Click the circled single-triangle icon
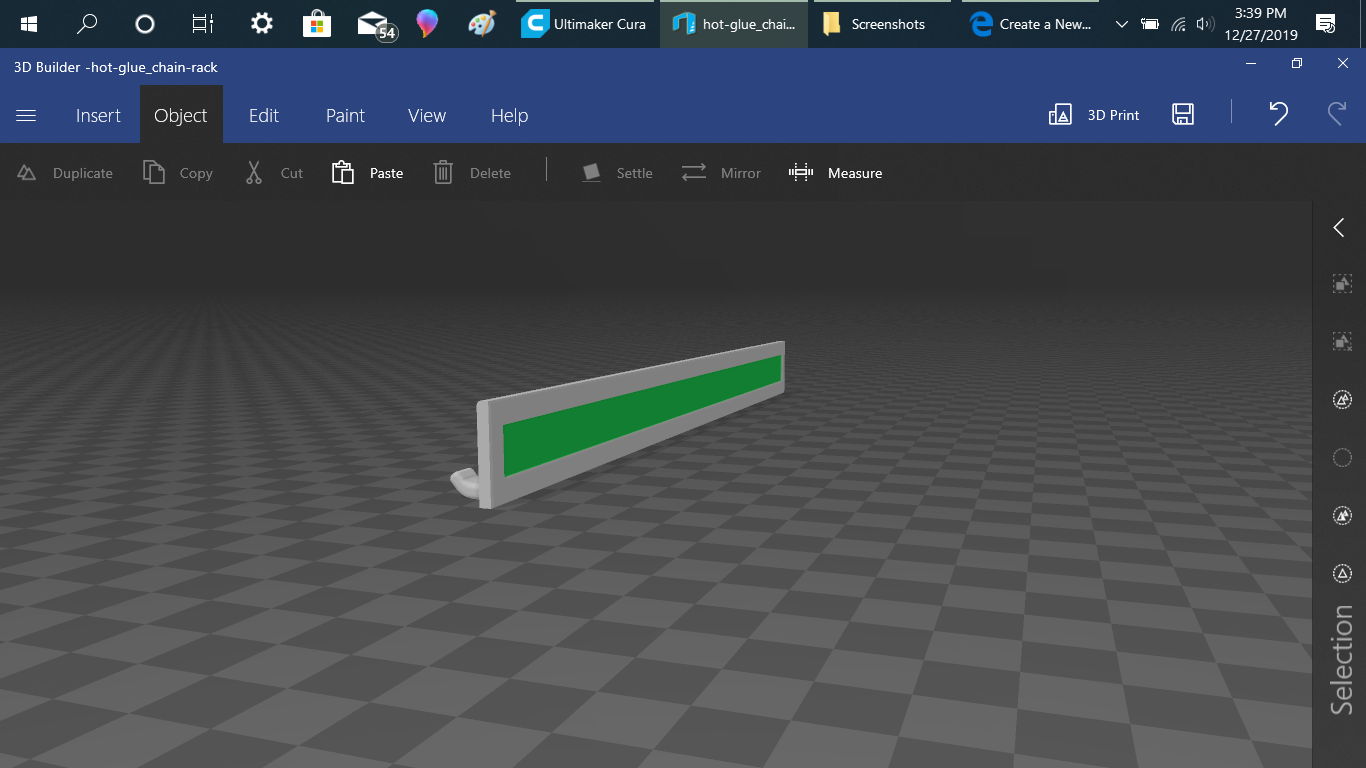This screenshot has width=1366, height=768. (x=1342, y=574)
